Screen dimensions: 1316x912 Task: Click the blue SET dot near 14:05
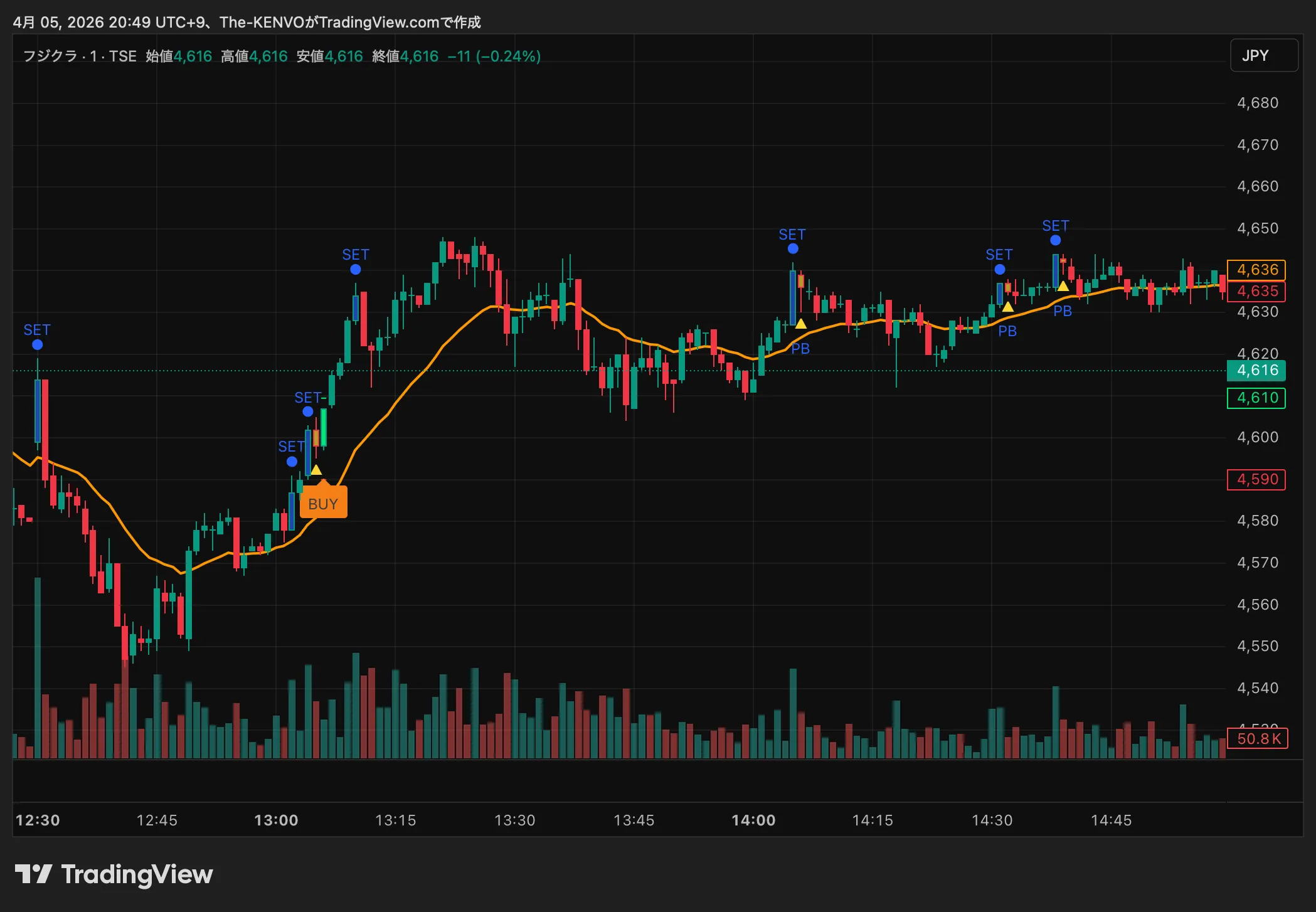(793, 249)
